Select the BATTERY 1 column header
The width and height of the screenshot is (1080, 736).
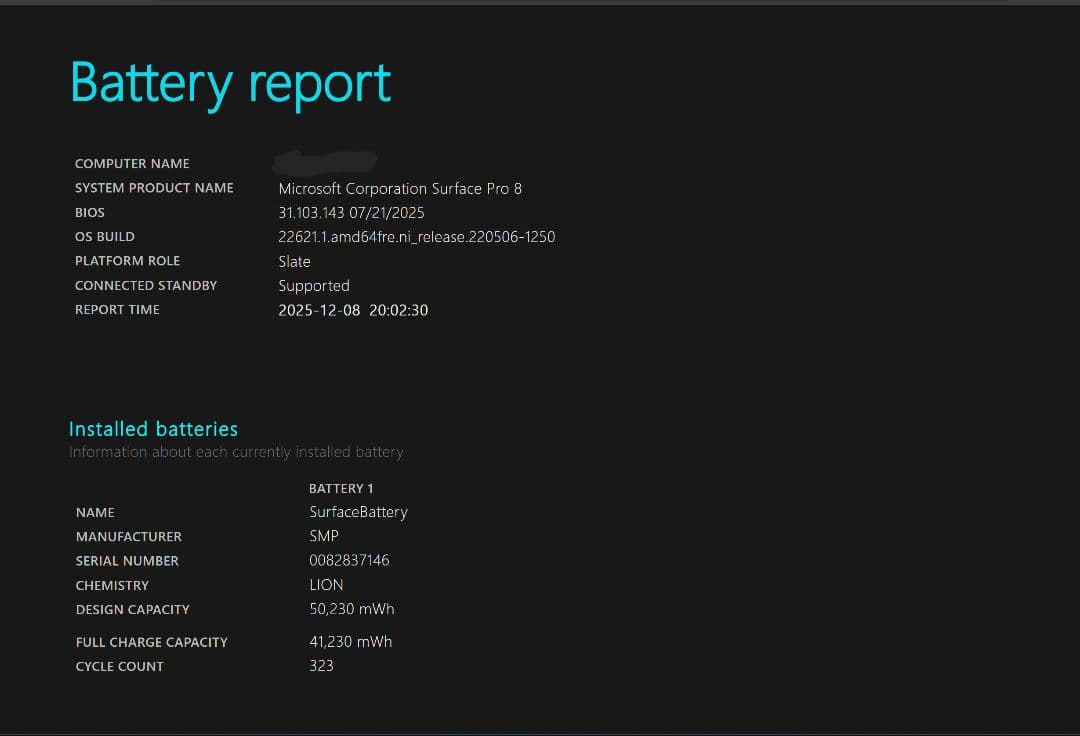[x=341, y=488]
